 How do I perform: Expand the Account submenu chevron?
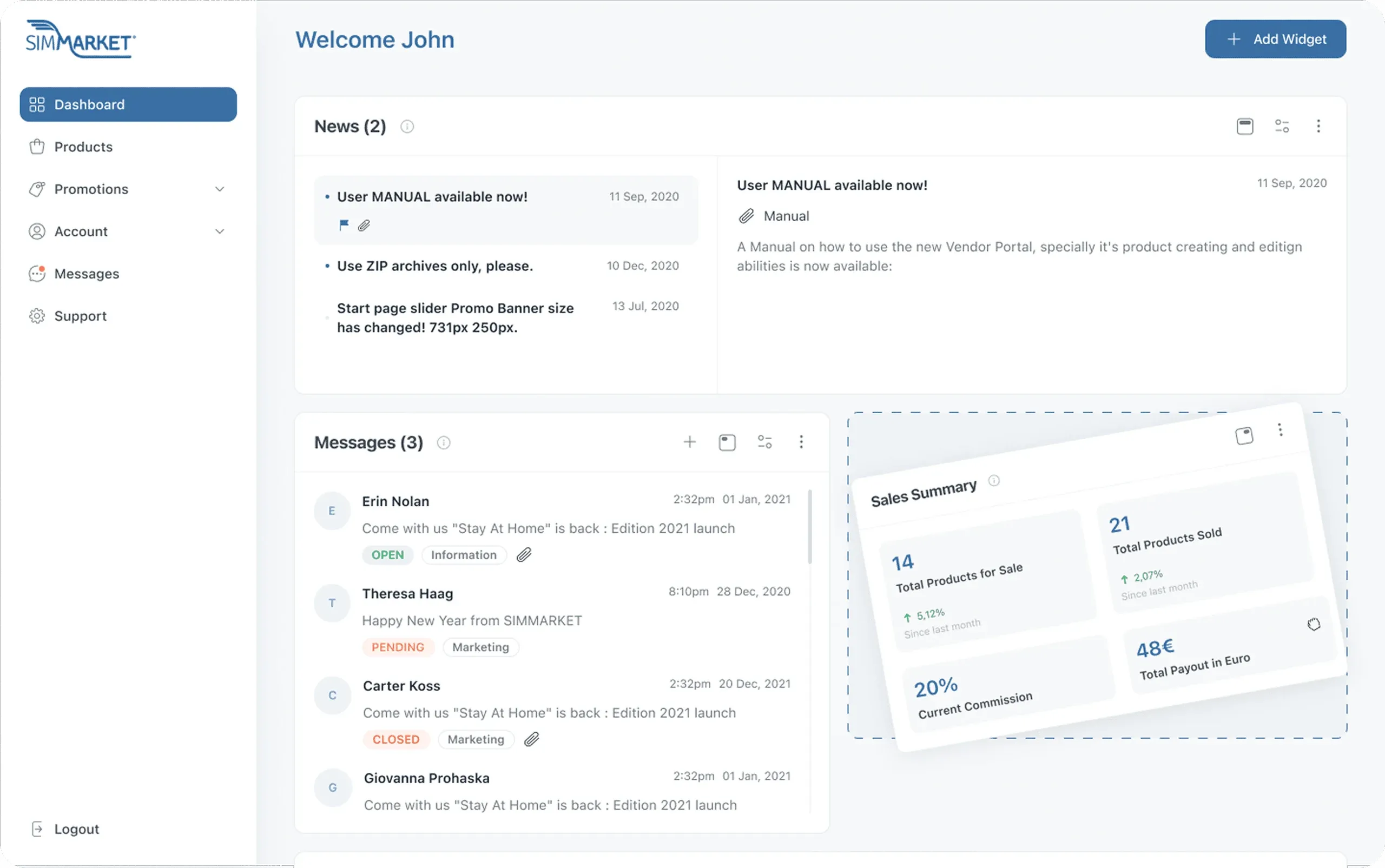click(219, 232)
